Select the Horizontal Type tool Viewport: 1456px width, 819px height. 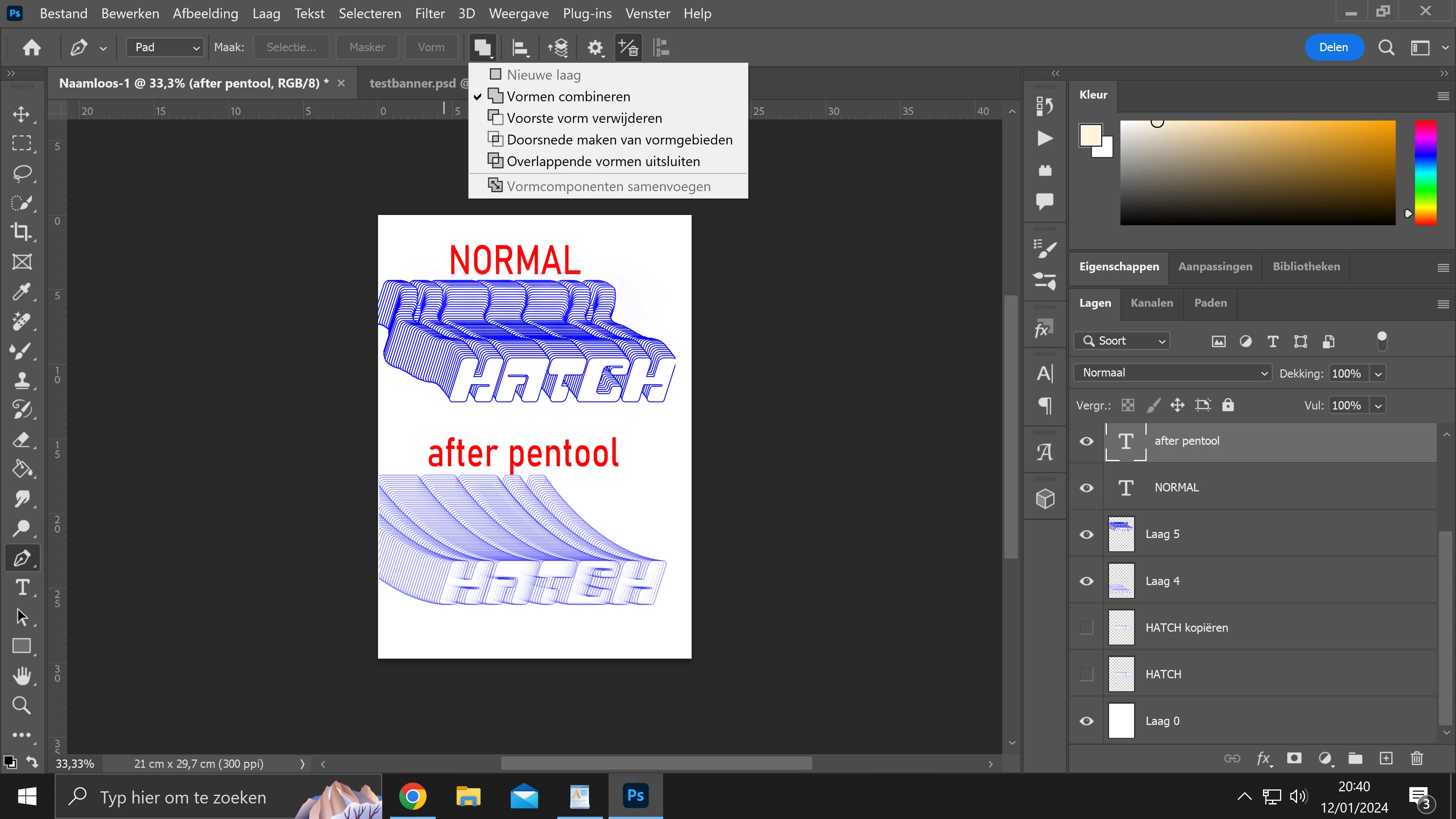(x=22, y=587)
